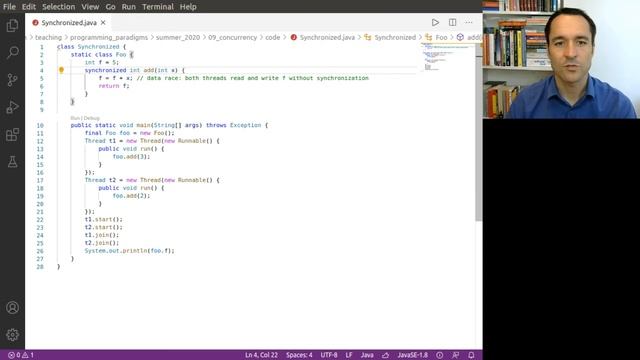Open the File menu
640x360 pixels.
[x=9, y=7]
